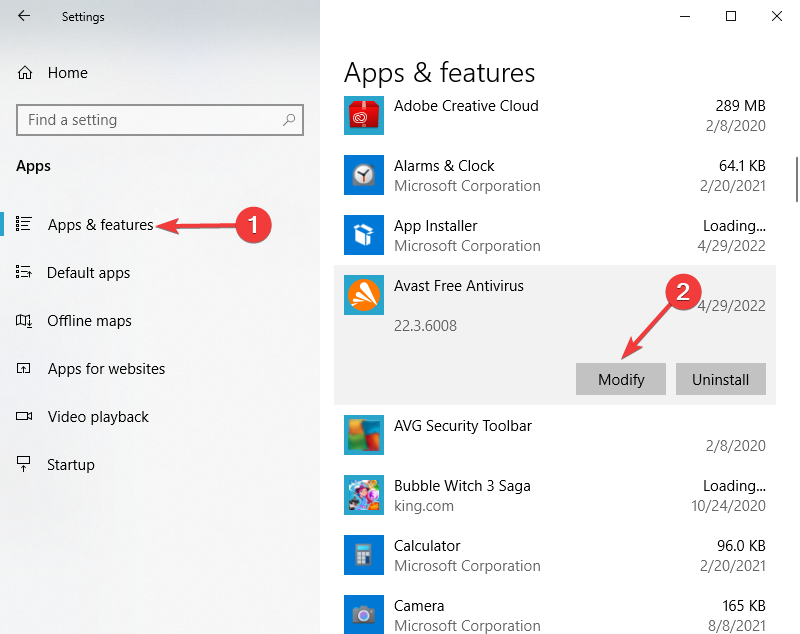Open the Startup section

click(71, 465)
